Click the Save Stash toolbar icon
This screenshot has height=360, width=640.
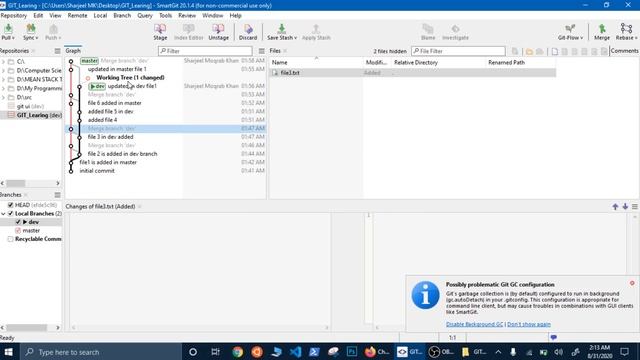click(x=281, y=29)
